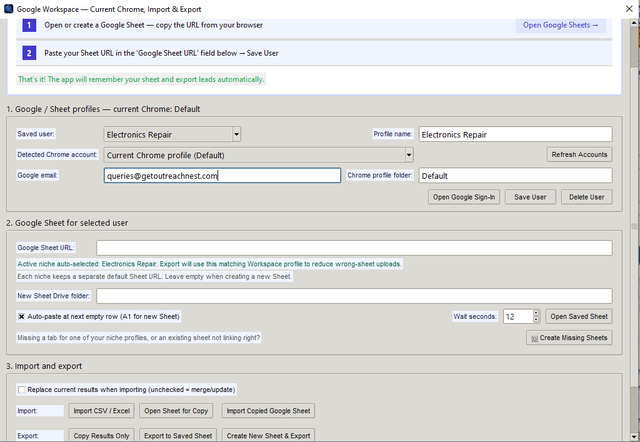
Task: Toggle Auto-paste at next empty row checkbox
Action: (22, 316)
